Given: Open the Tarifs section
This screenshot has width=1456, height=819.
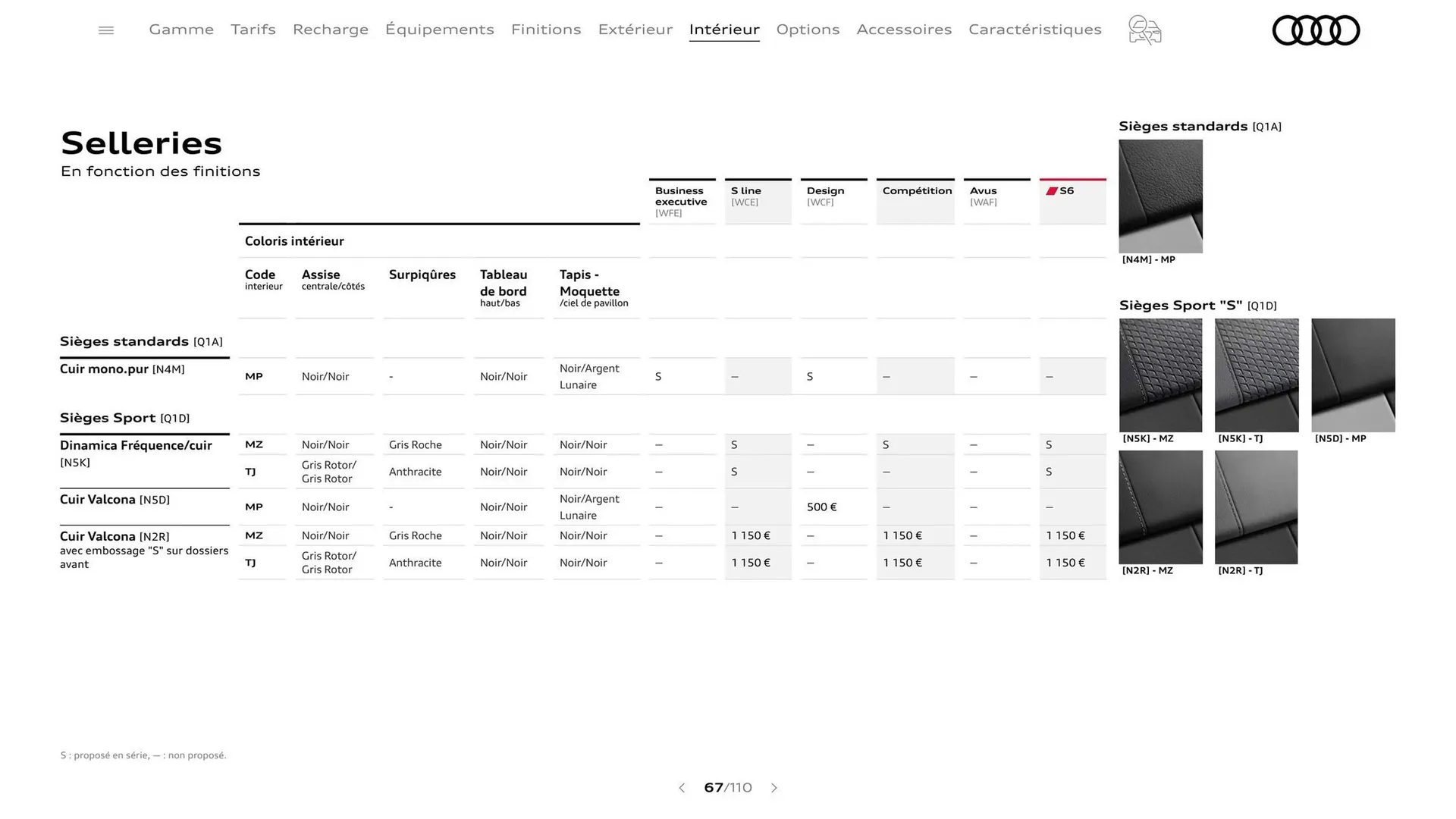Looking at the screenshot, I should point(253,30).
